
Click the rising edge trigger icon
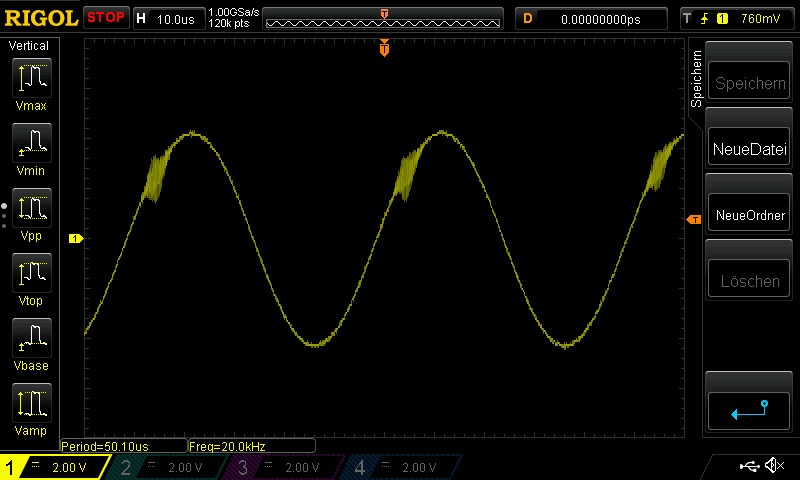705,19
